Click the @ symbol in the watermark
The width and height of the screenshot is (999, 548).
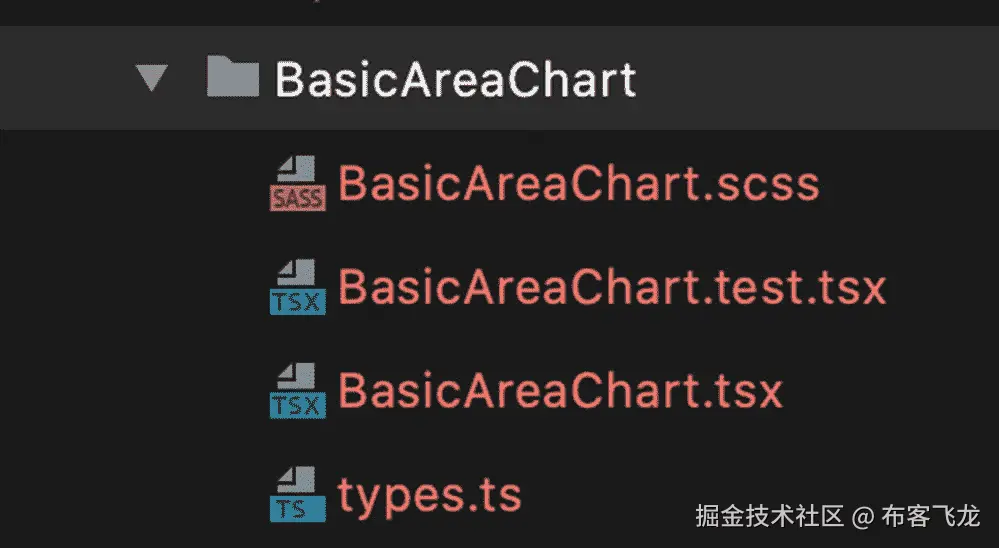(x=862, y=518)
